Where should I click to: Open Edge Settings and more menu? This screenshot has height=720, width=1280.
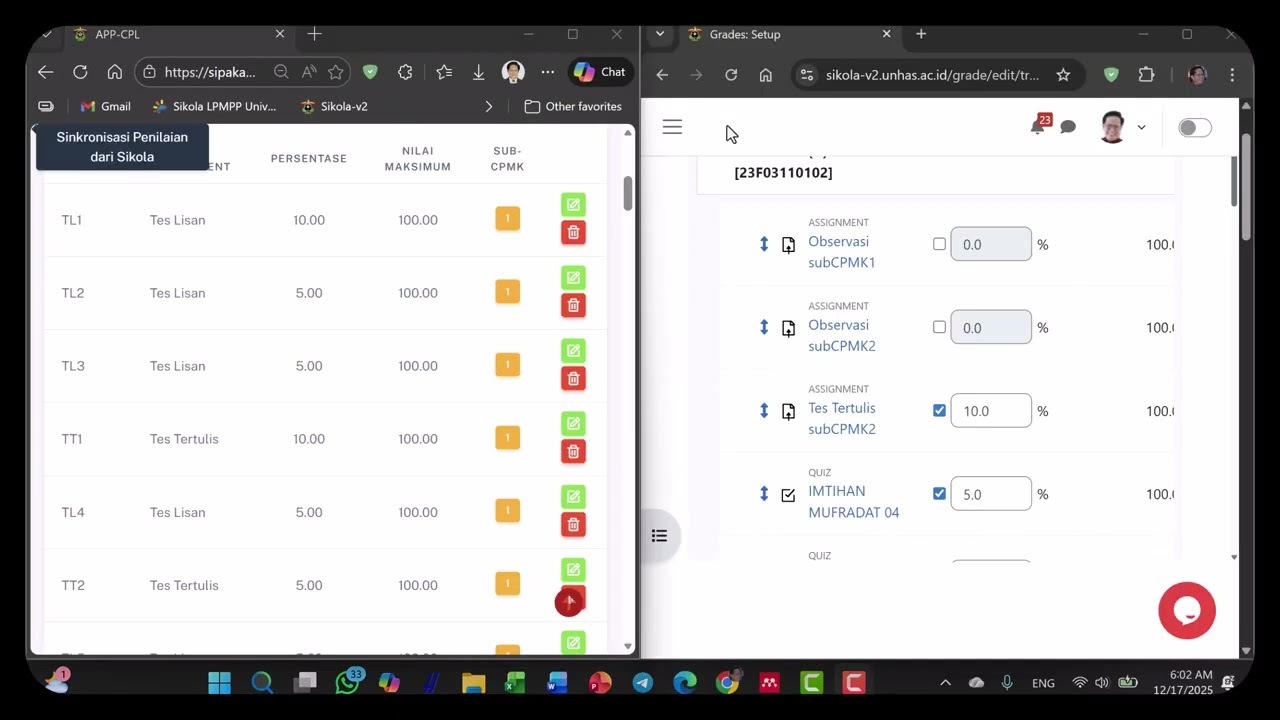(547, 72)
